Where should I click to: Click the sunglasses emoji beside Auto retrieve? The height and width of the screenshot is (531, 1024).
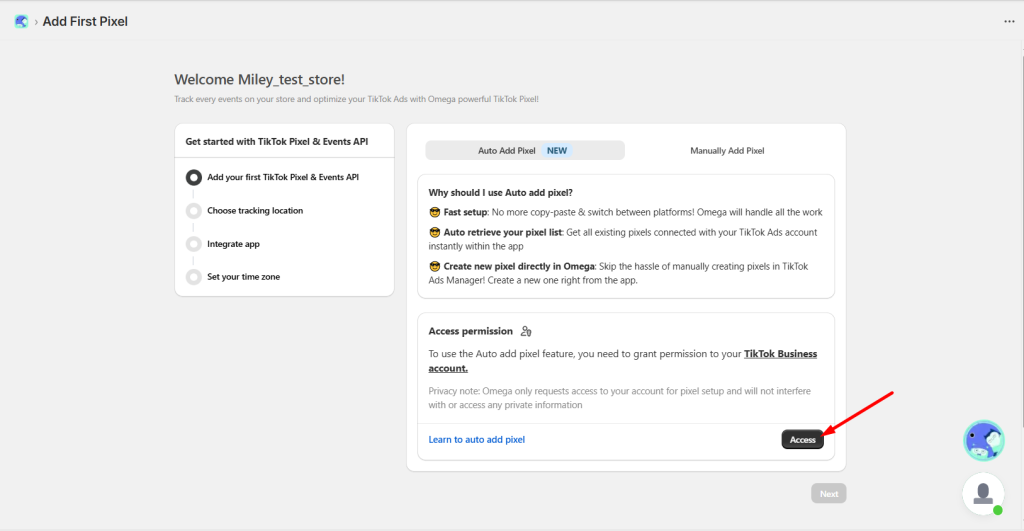[434, 232]
